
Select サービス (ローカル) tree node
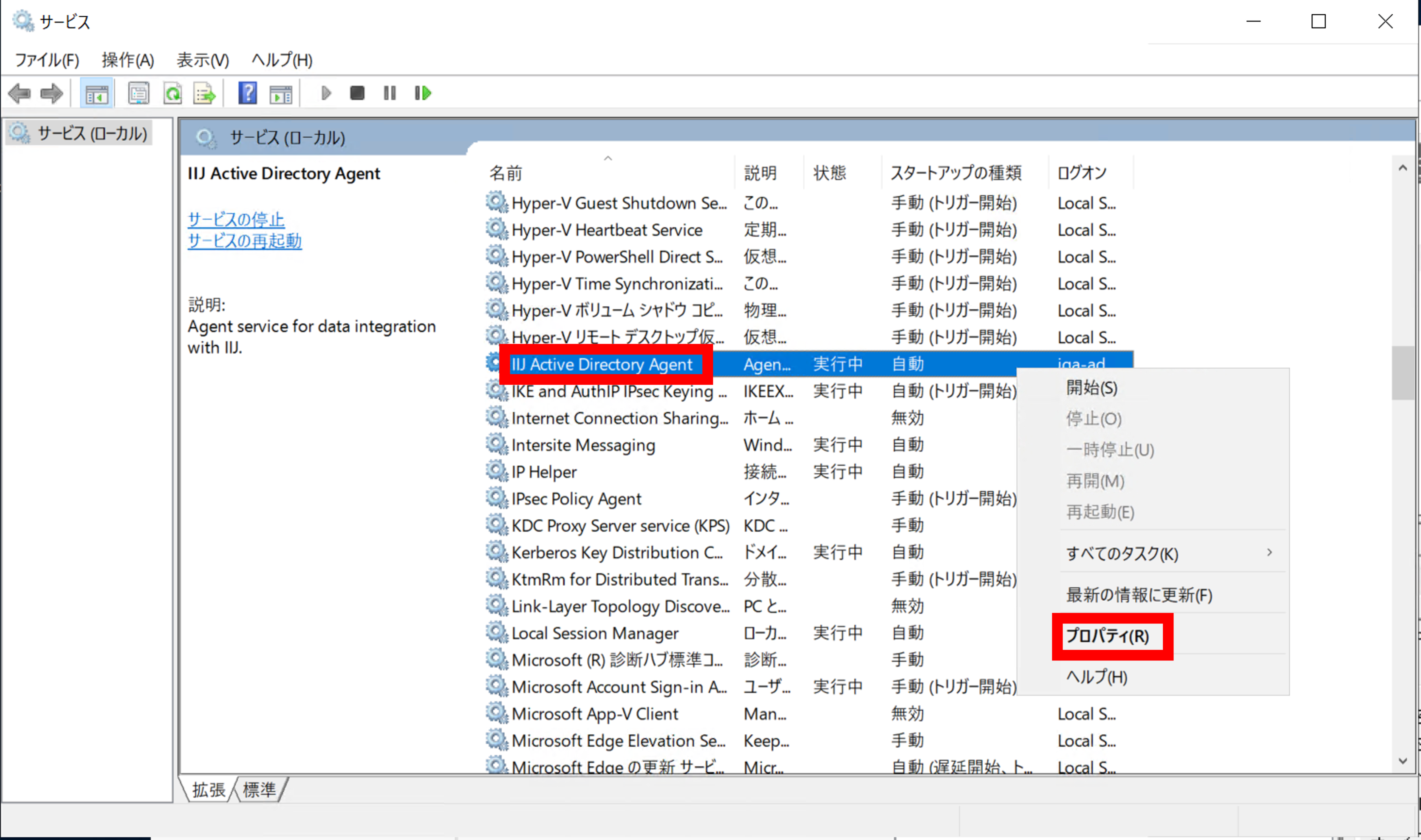point(92,134)
